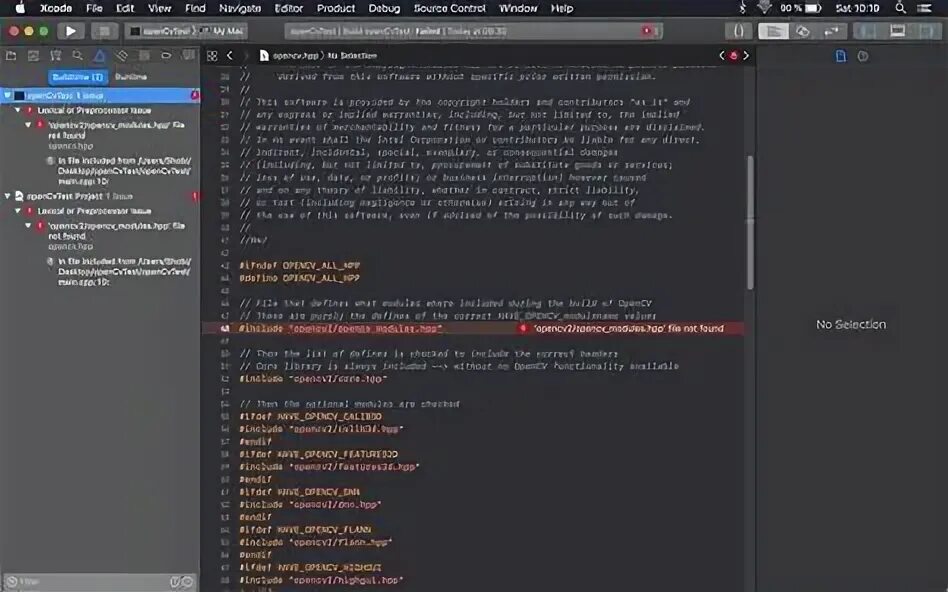The image size is (948, 592).
Task: Switch to the Runtime tab
Action: 131,77
